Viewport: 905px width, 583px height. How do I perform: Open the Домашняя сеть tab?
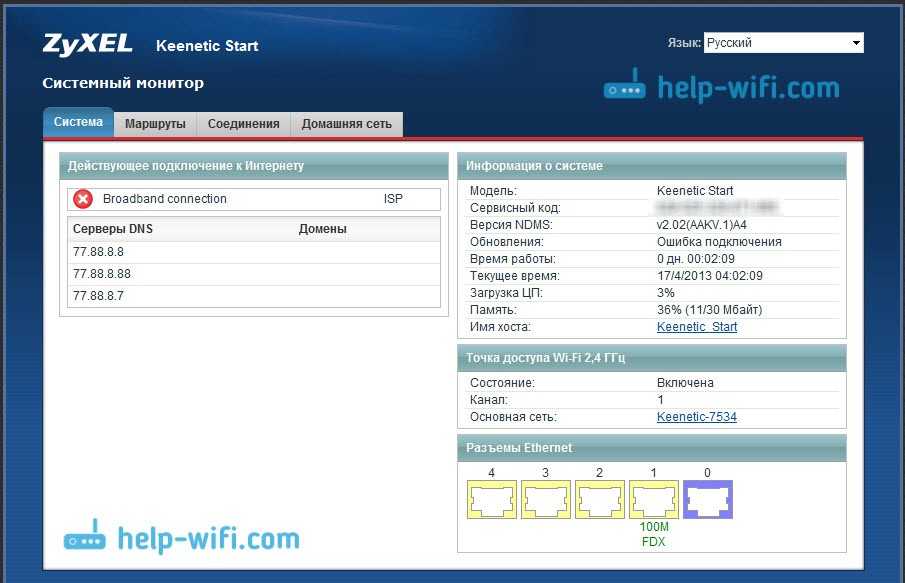tap(347, 124)
